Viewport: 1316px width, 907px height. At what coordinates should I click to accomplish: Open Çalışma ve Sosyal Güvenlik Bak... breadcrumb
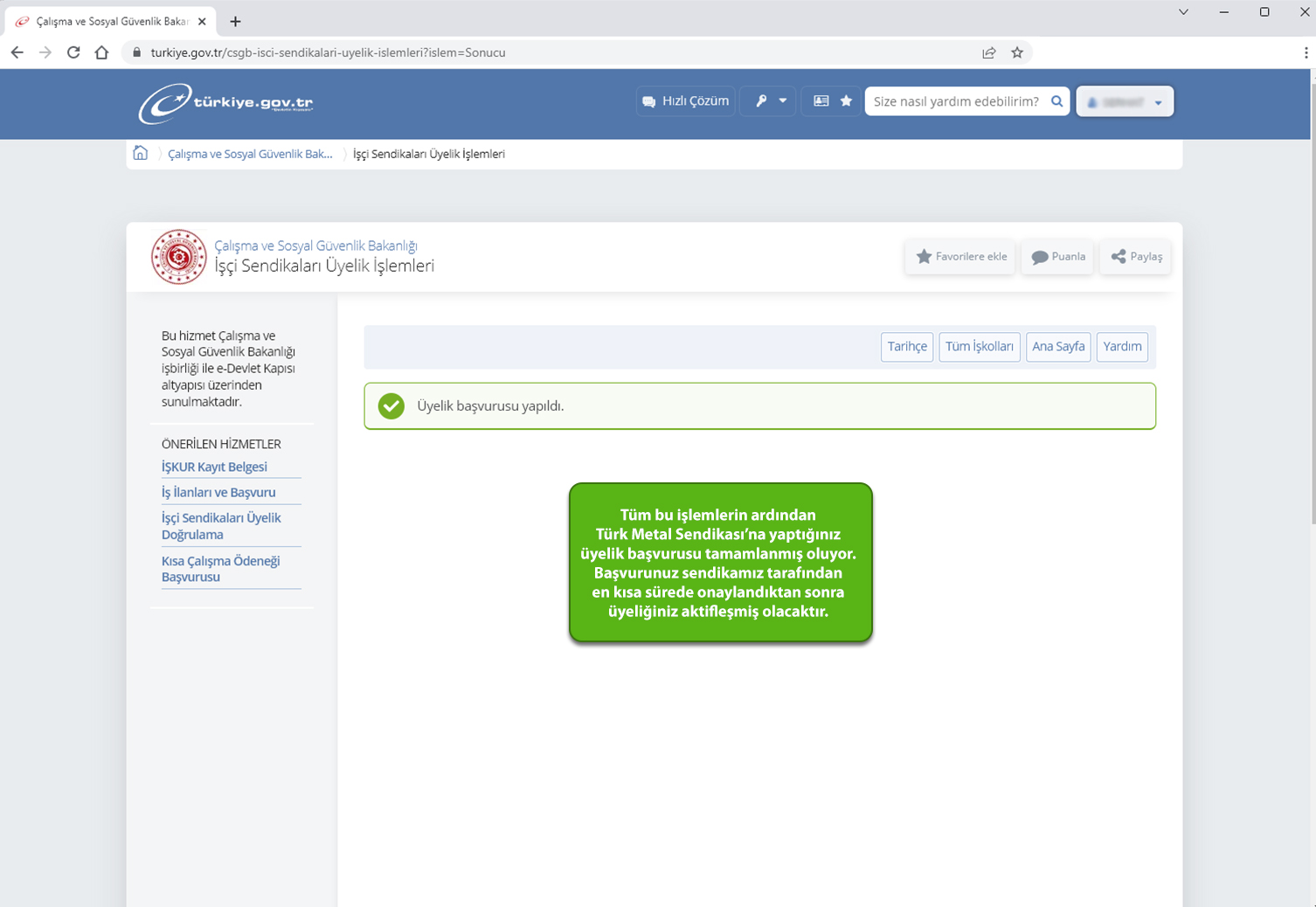point(250,154)
